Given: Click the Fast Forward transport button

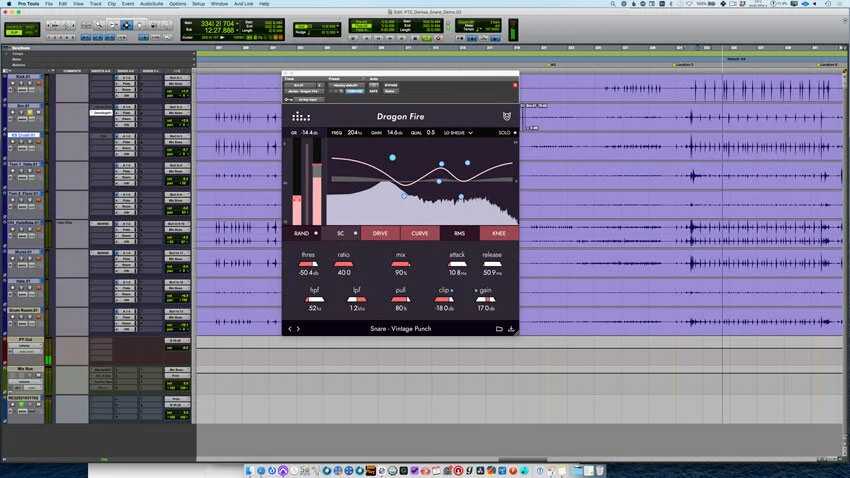Looking at the screenshot, I should point(390,38).
